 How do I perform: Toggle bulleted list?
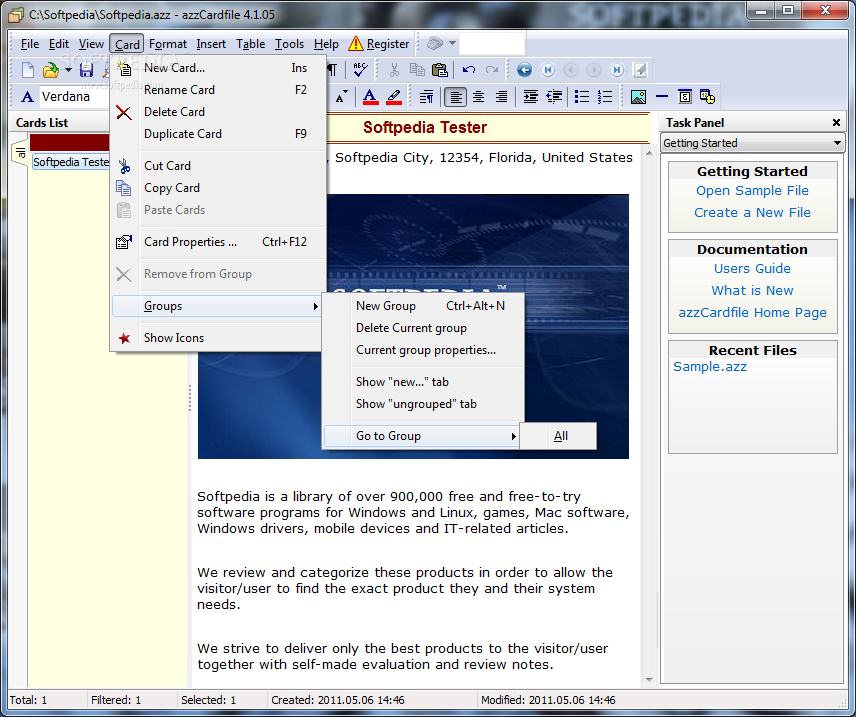click(582, 97)
